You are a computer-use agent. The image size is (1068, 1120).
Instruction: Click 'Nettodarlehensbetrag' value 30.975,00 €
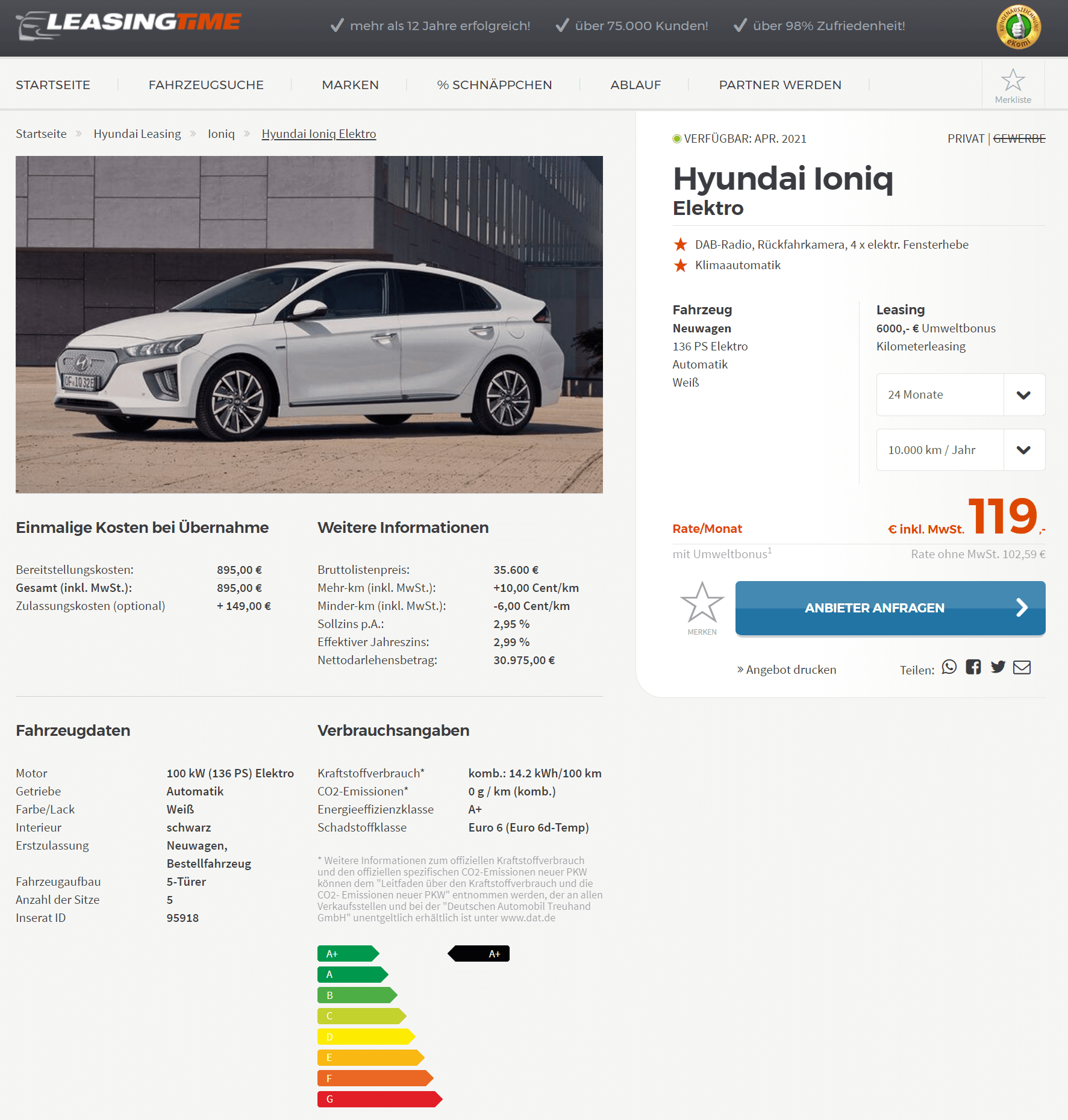pos(524,660)
